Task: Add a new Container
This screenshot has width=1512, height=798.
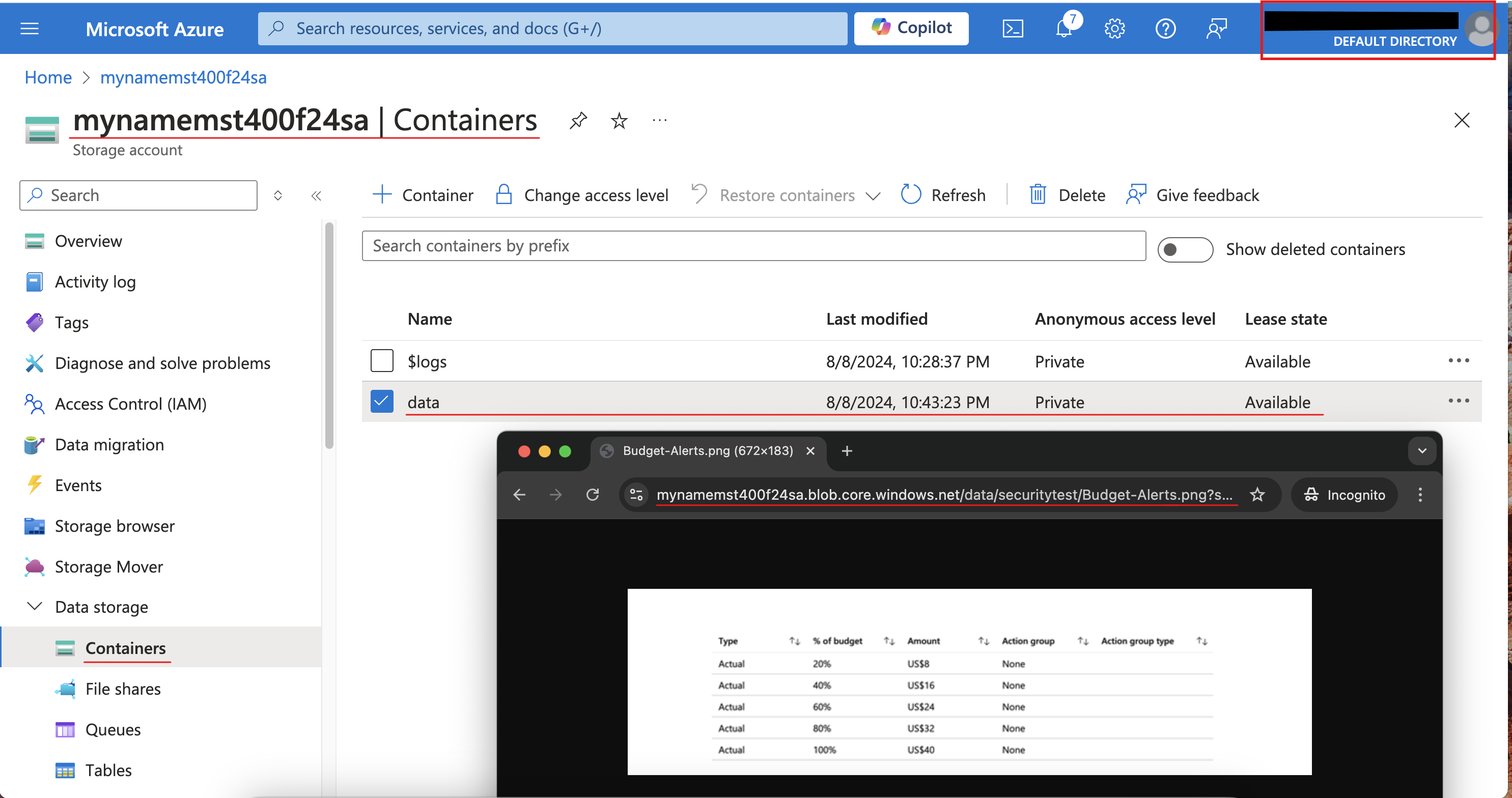Action: (x=423, y=195)
